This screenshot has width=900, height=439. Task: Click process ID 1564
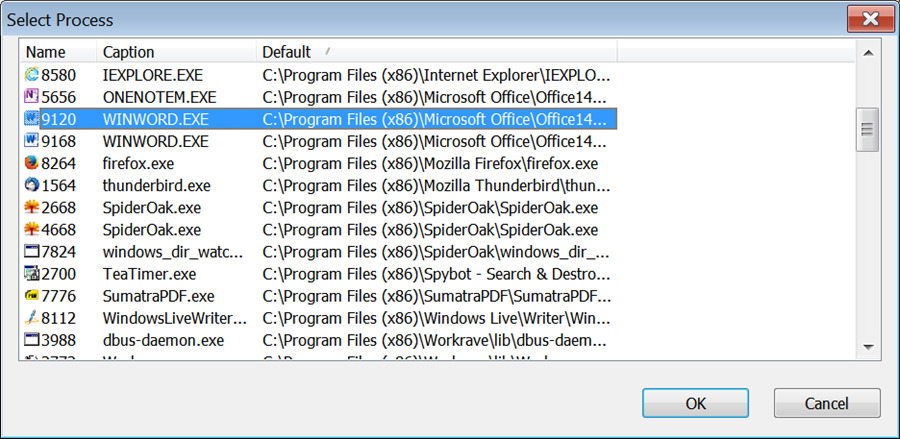[x=59, y=186]
